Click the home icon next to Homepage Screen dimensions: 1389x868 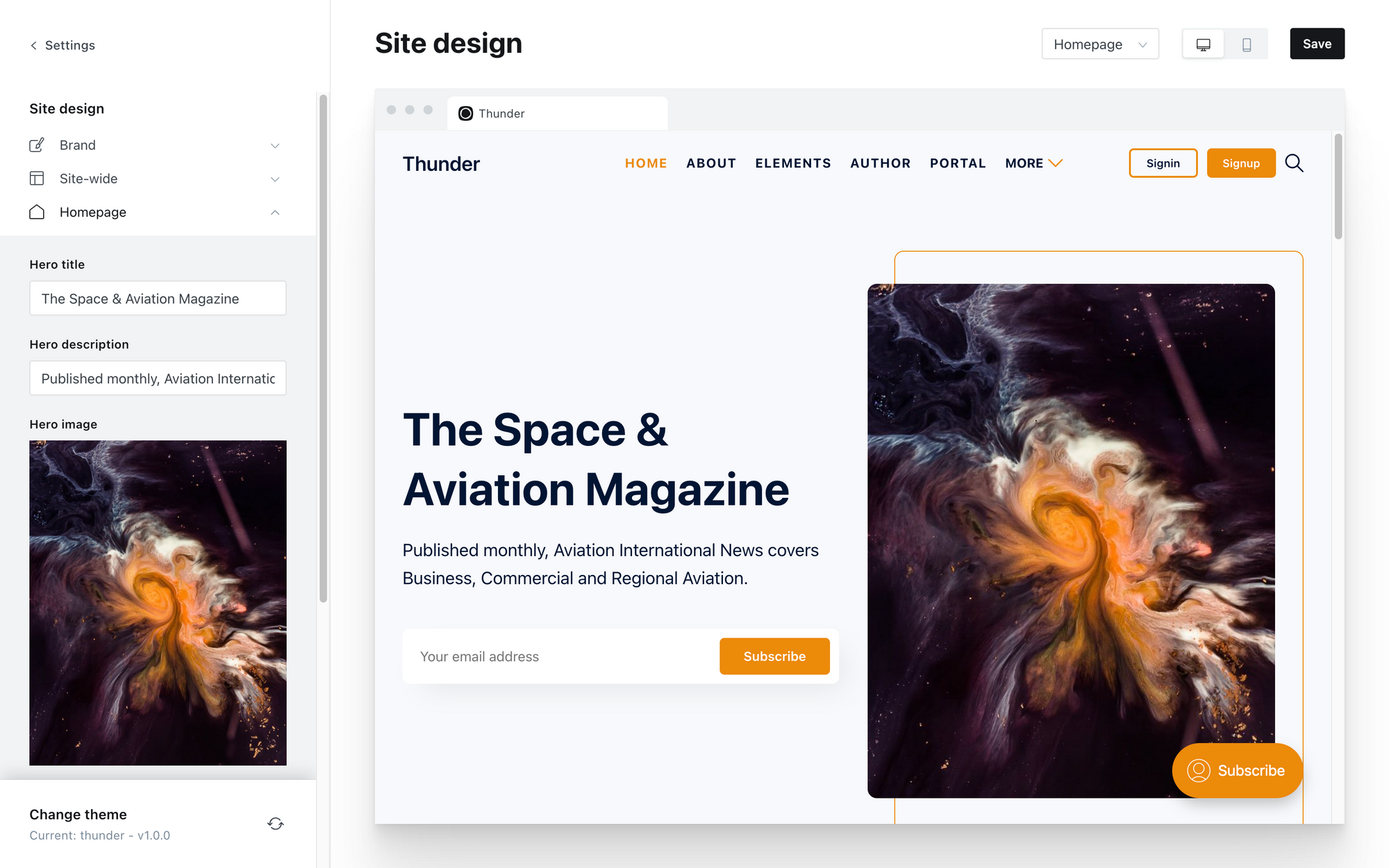pyautogui.click(x=37, y=211)
